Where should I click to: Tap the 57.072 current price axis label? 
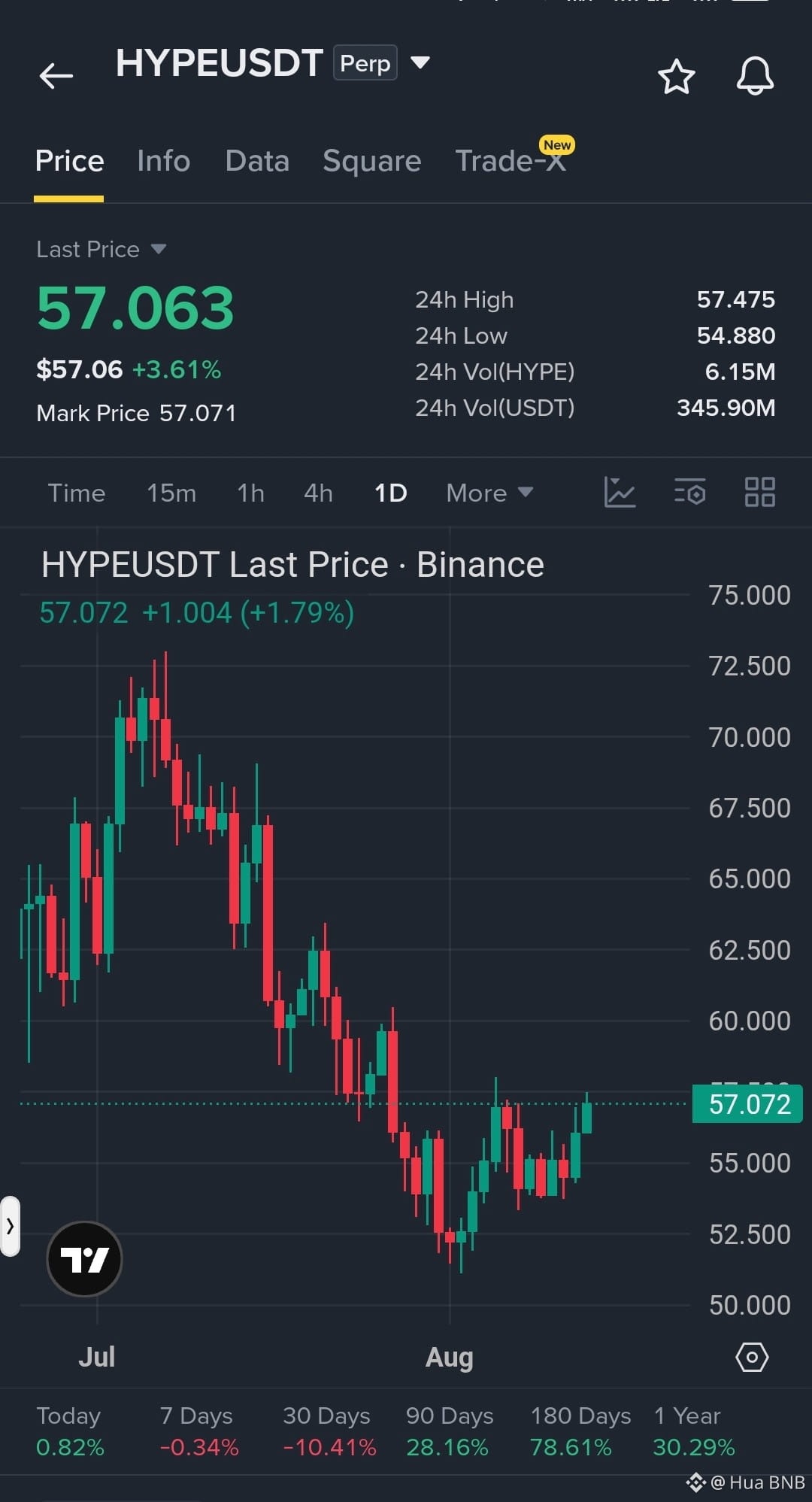[x=747, y=1104]
